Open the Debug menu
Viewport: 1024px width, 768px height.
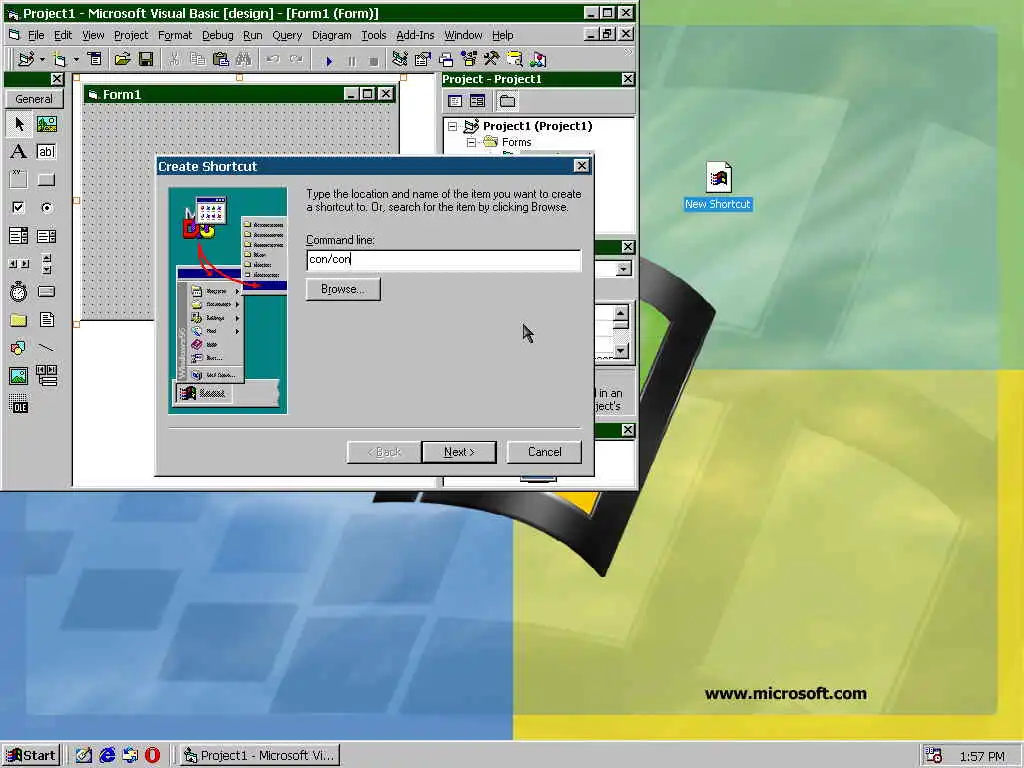217,35
